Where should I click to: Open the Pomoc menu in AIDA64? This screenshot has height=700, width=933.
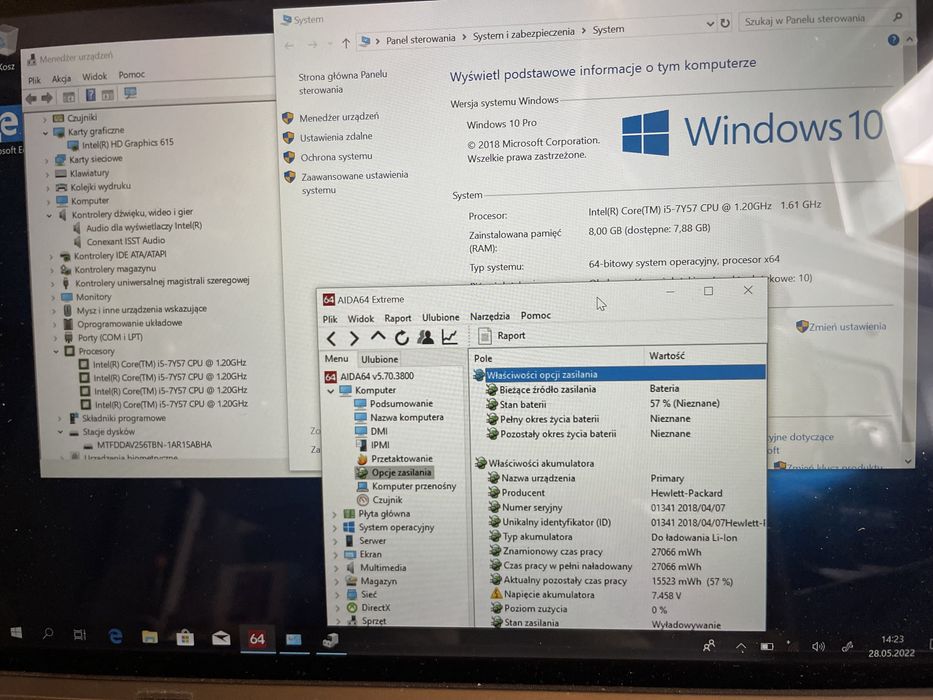tap(536, 315)
